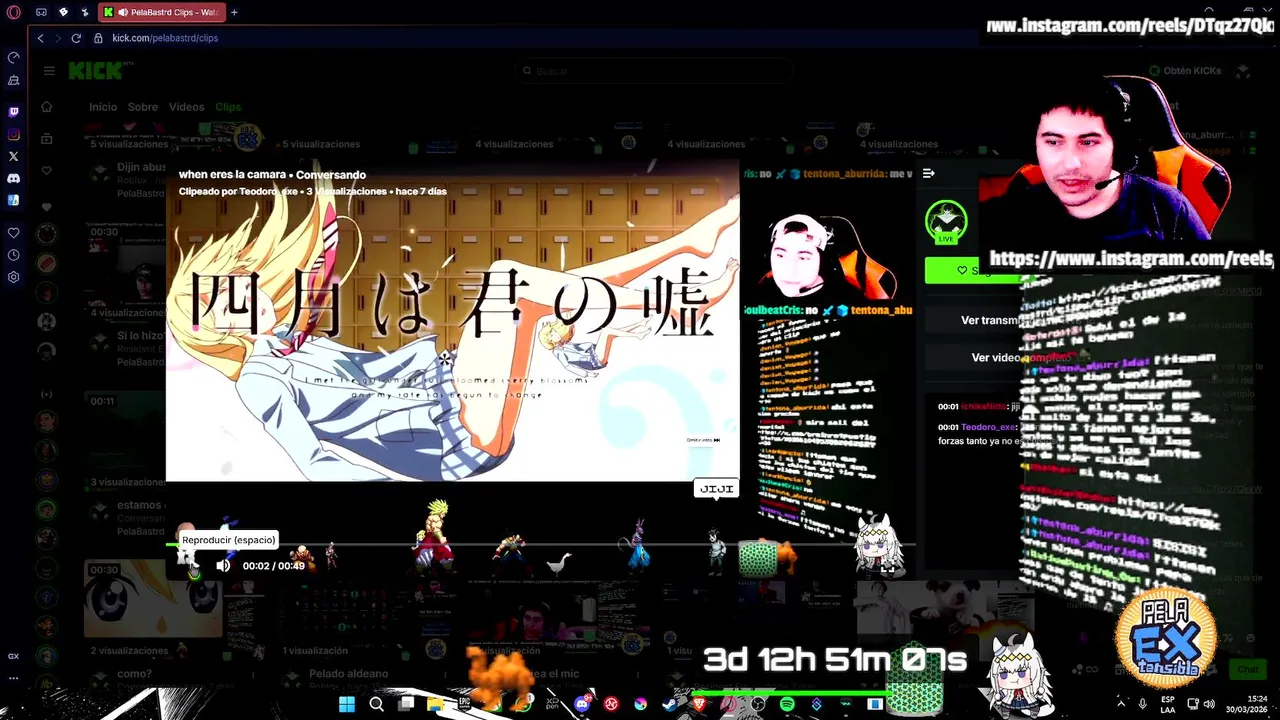This screenshot has width=1280, height=720.
Task: Reload the page with refresh icon
Action: [x=76, y=38]
